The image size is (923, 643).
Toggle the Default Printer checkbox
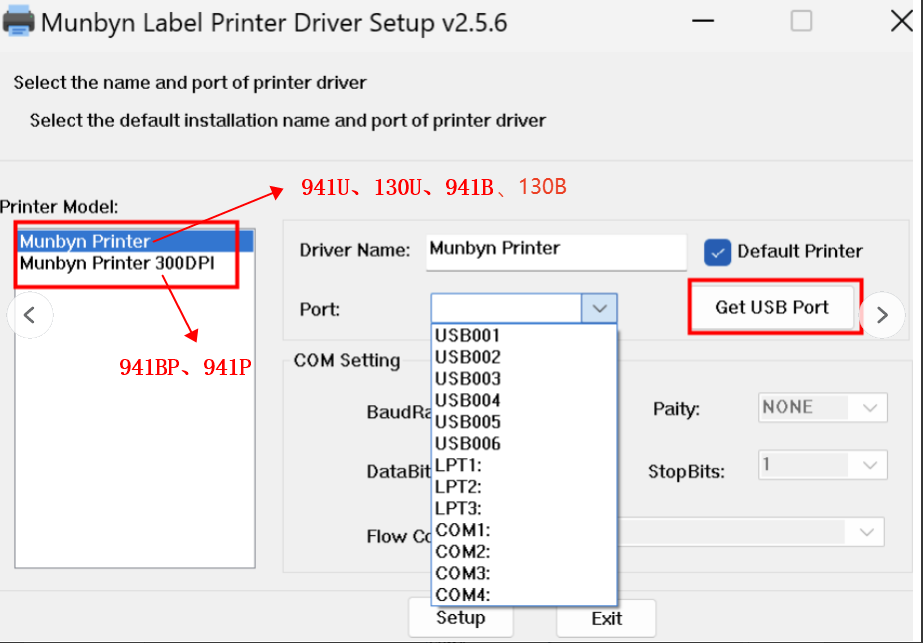(x=717, y=252)
